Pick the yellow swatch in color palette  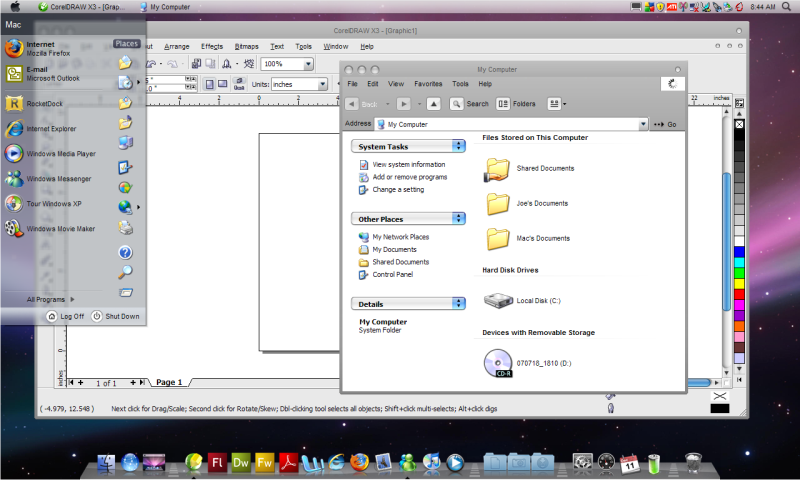click(x=739, y=284)
